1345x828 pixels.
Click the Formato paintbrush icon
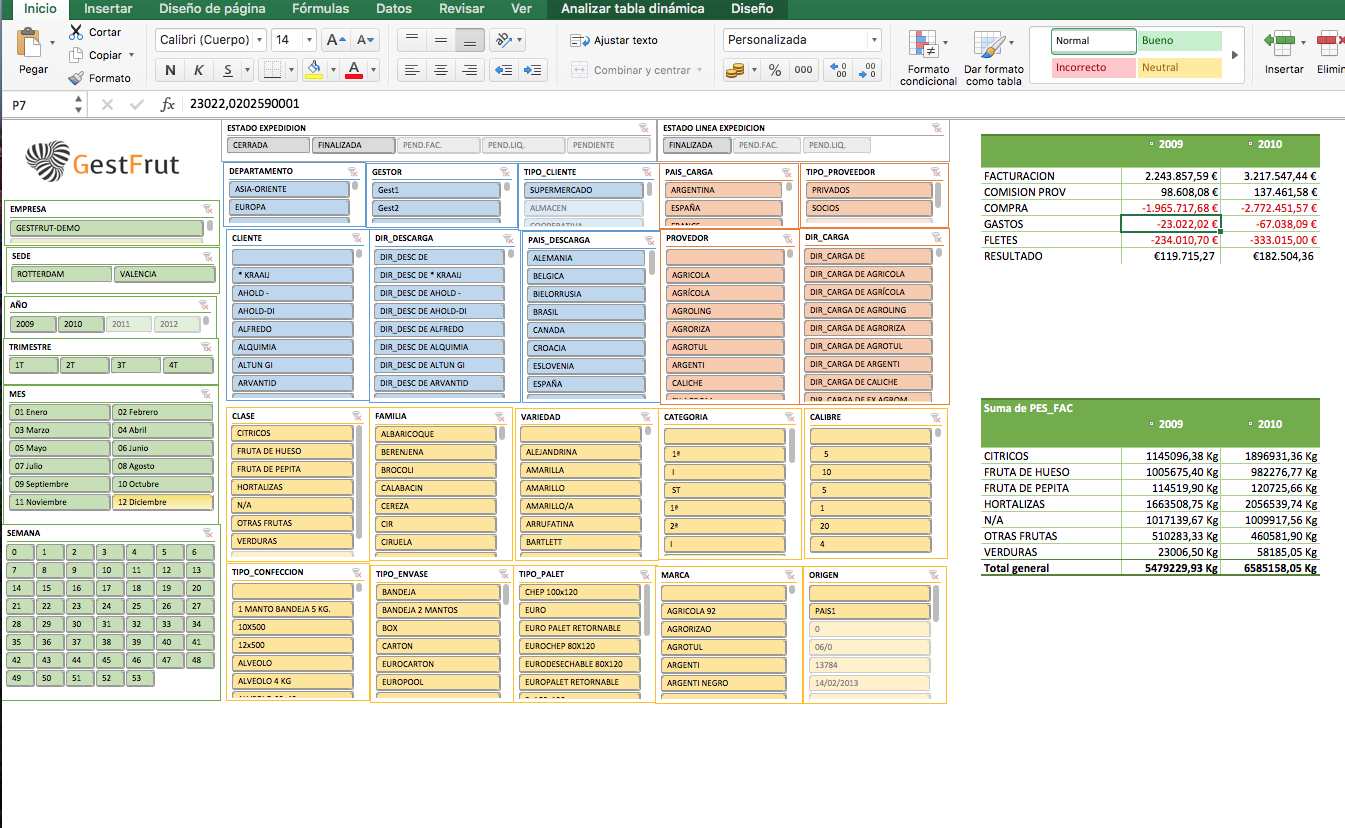click(77, 78)
